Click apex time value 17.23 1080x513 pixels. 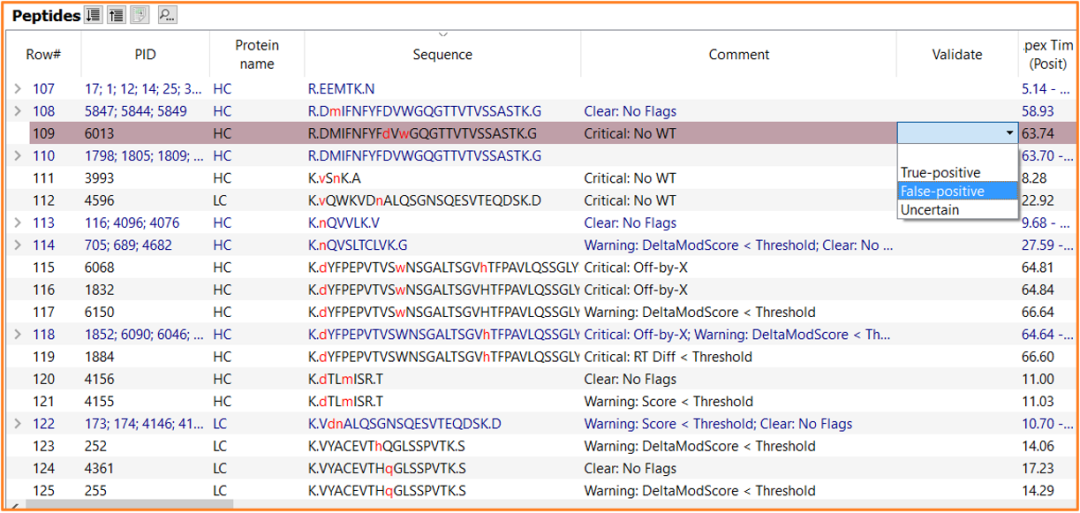1037,469
